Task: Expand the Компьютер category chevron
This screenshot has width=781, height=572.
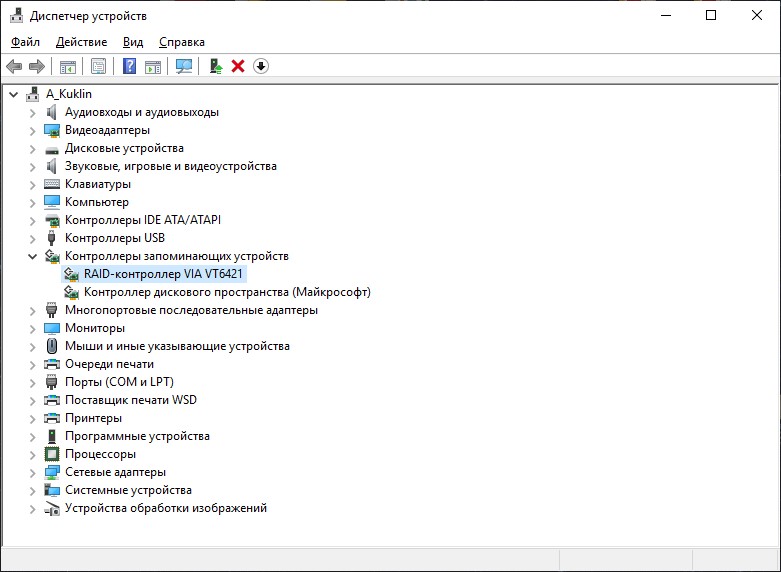Action: pos(33,202)
